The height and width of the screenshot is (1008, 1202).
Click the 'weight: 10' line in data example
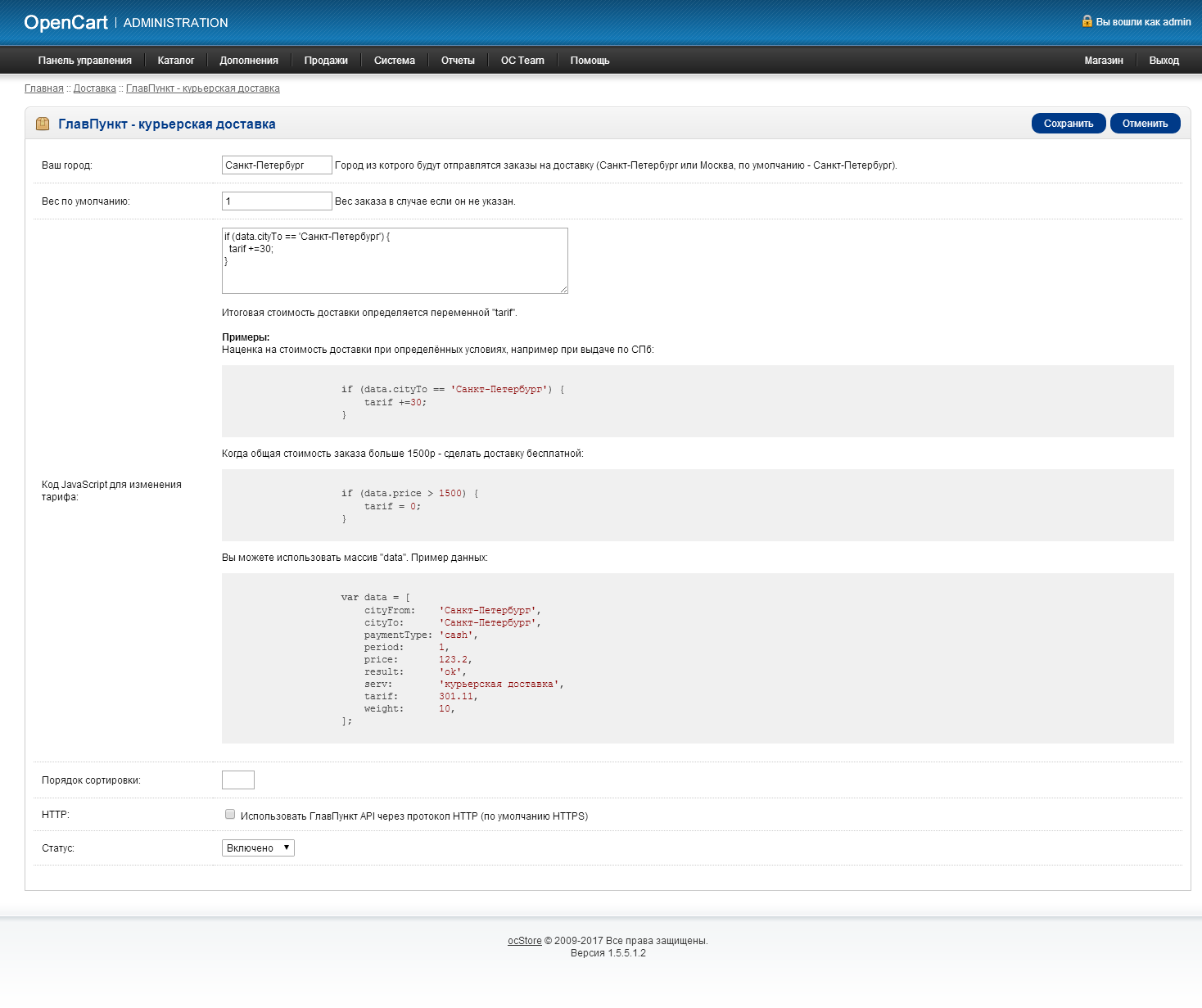409,709
